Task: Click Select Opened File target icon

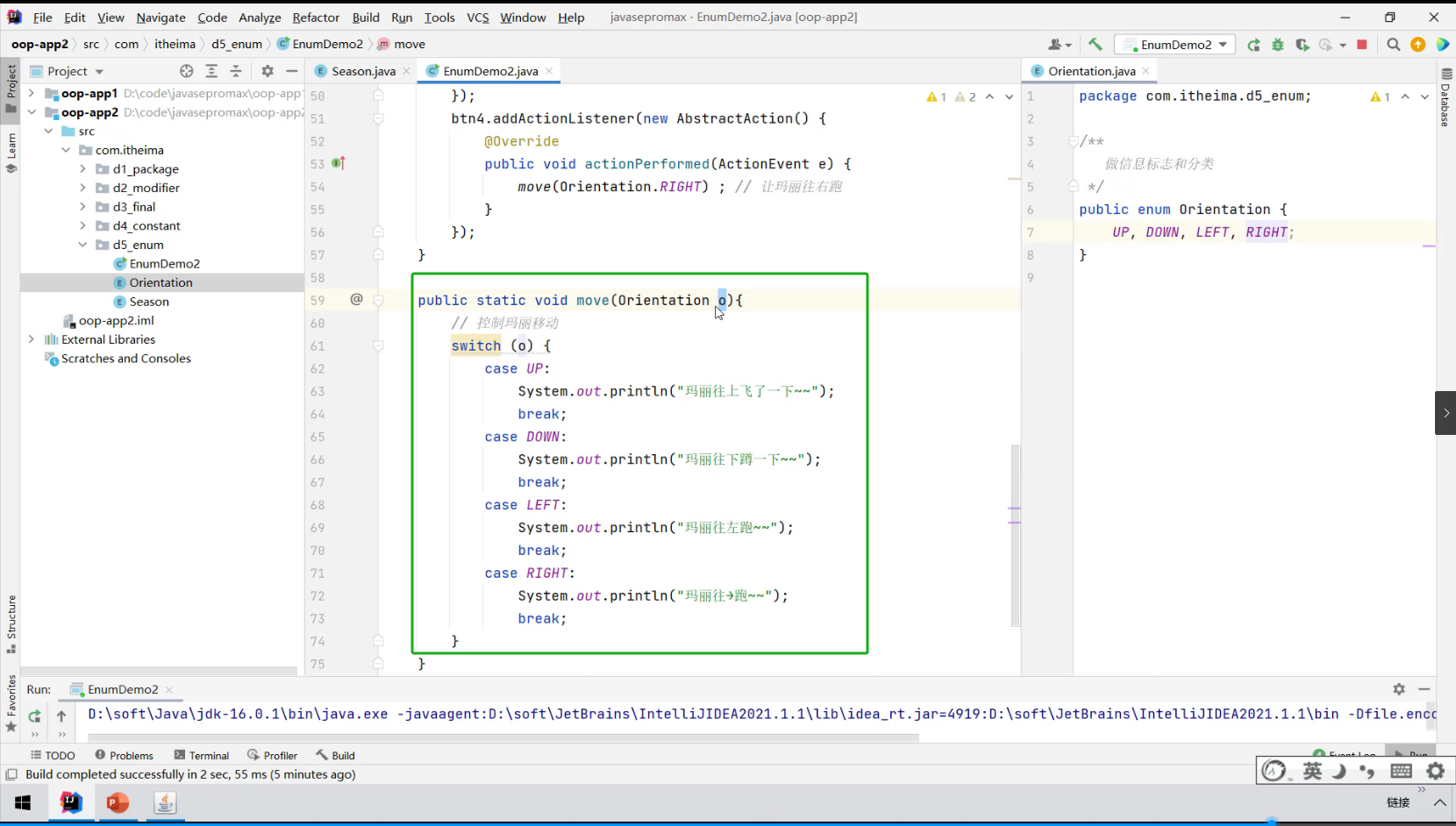Action: (186, 71)
